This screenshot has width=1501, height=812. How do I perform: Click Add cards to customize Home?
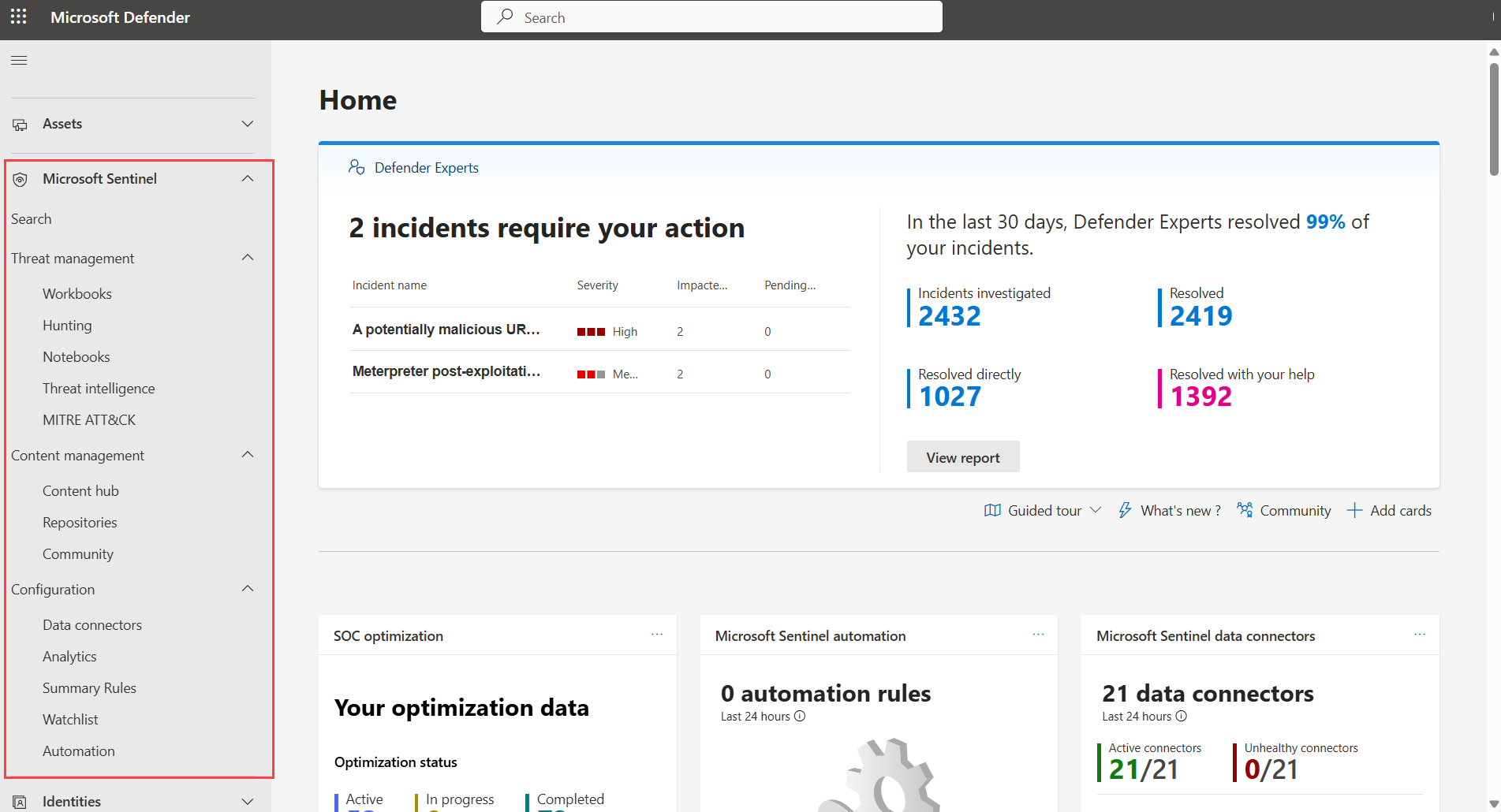pos(1389,510)
